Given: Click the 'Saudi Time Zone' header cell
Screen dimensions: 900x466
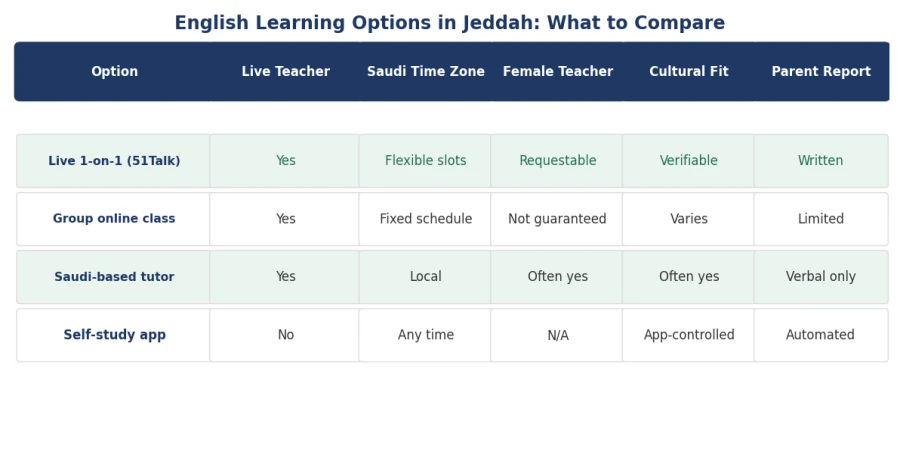Looking at the screenshot, I should [425, 71].
